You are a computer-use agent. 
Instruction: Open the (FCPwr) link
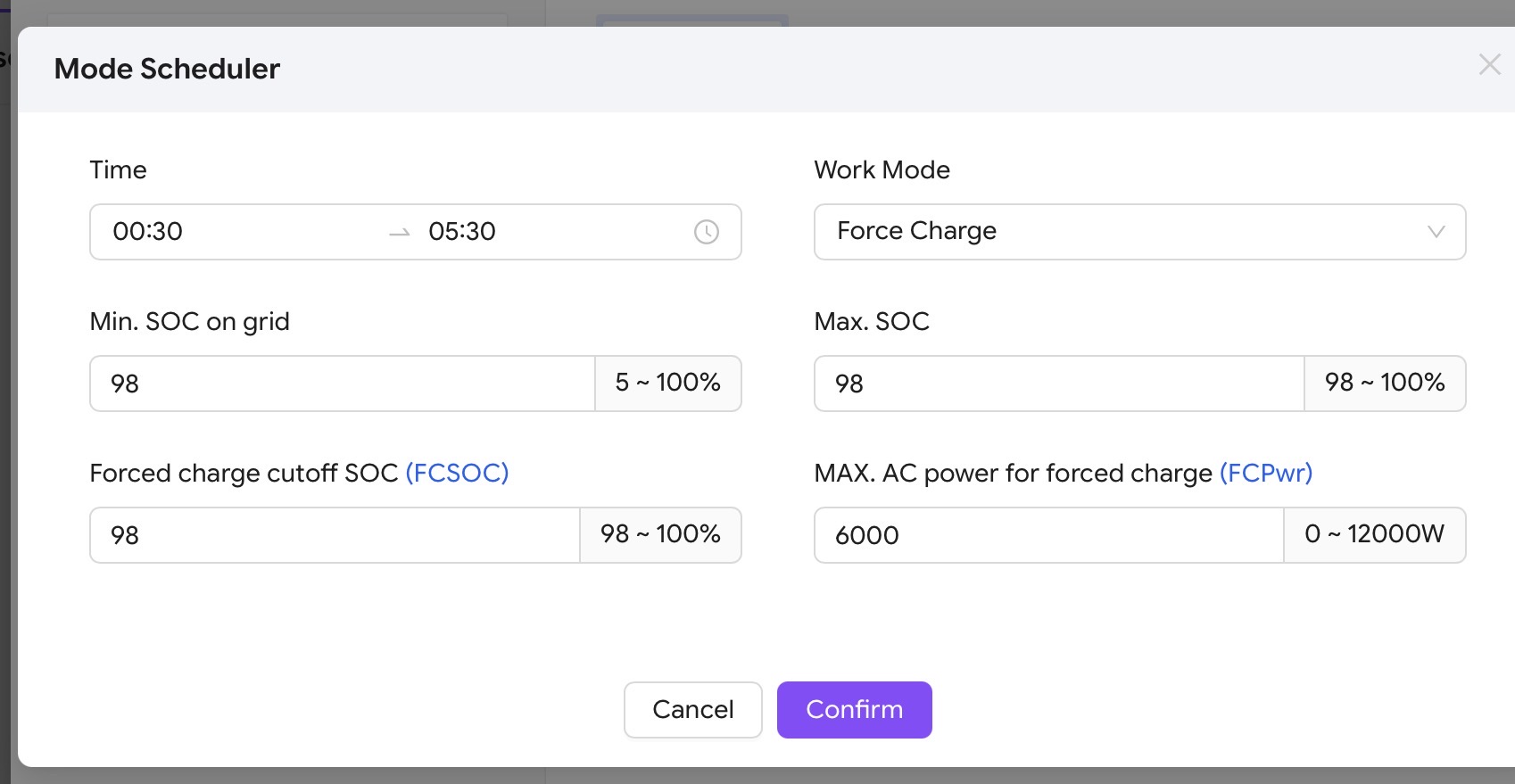[x=1266, y=473]
